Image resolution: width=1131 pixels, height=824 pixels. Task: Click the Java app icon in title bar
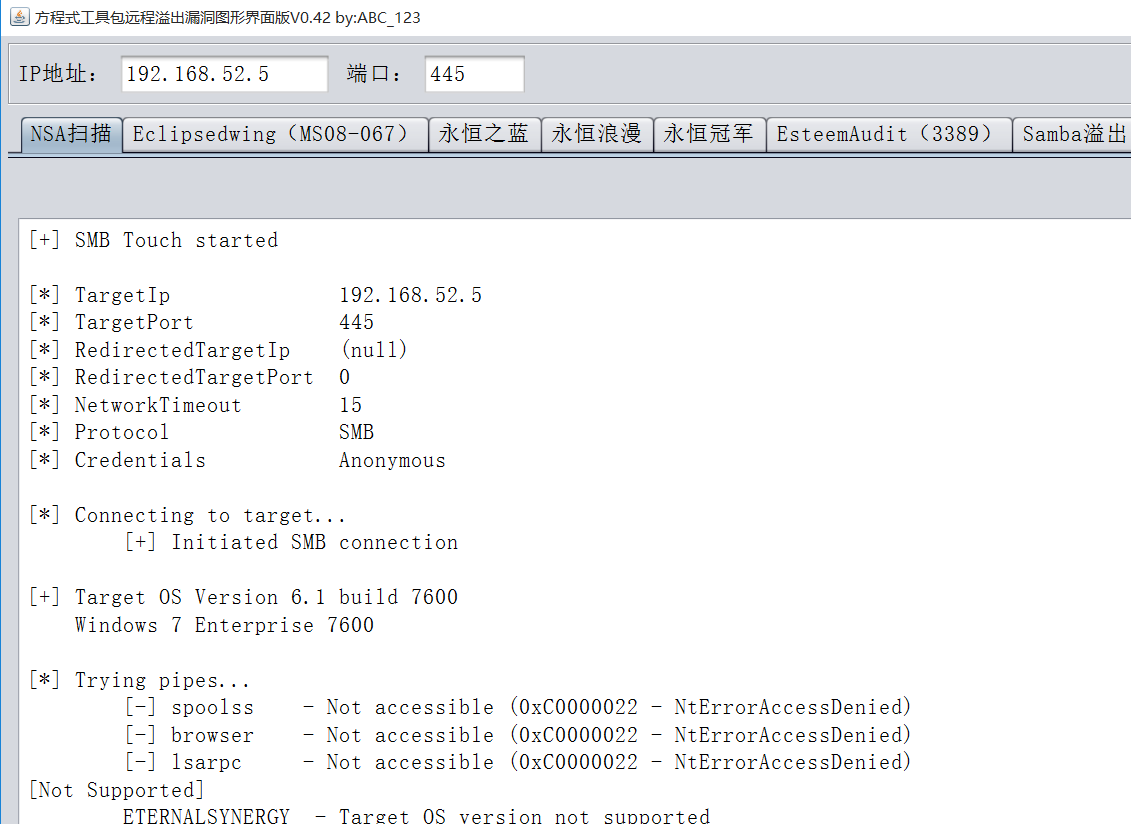tap(19, 17)
